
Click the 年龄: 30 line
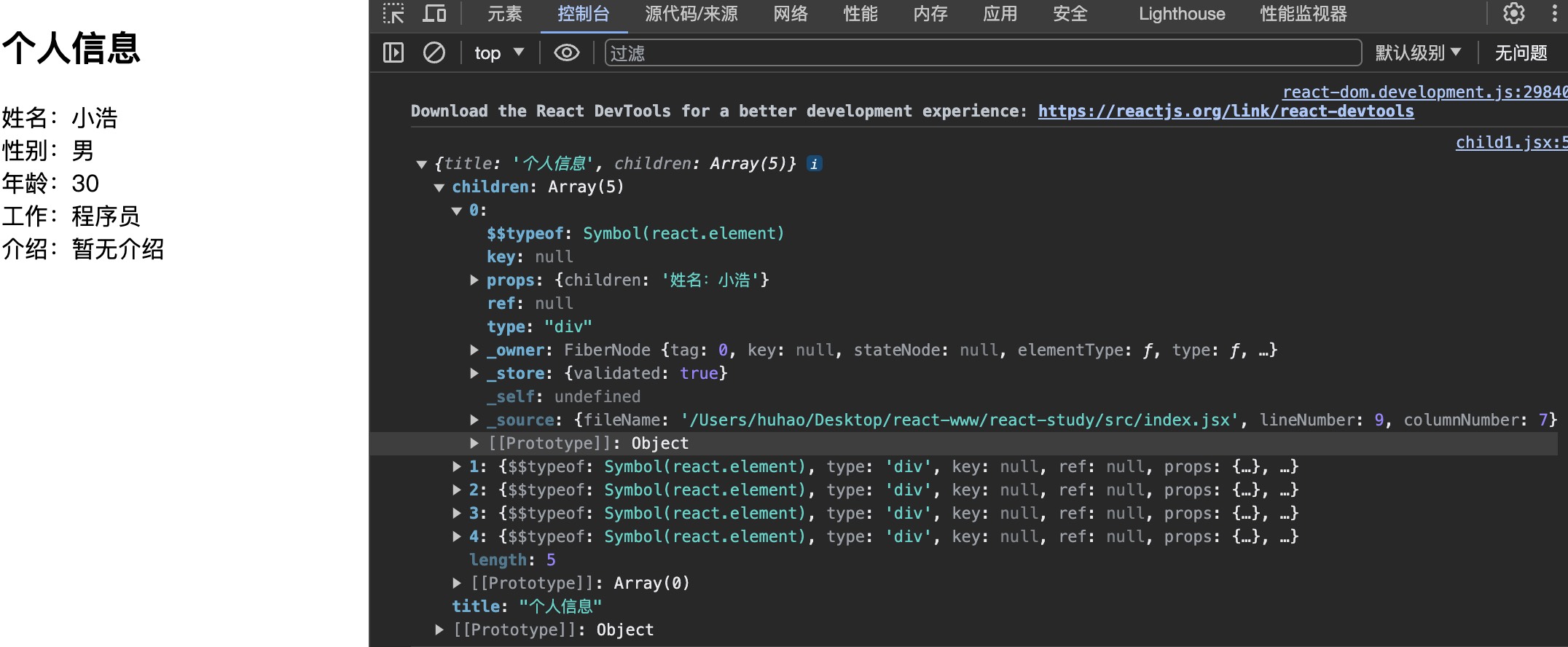coord(50,183)
